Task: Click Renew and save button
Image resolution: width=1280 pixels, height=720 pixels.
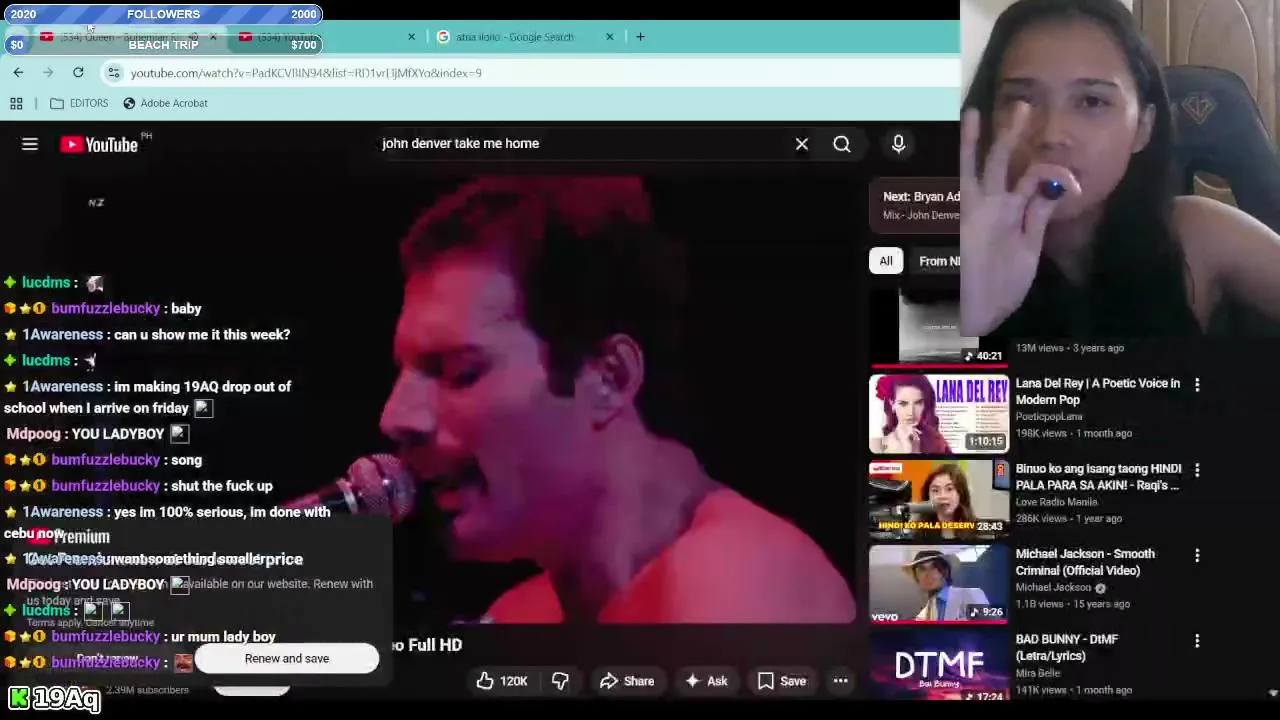Action: click(x=287, y=658)
